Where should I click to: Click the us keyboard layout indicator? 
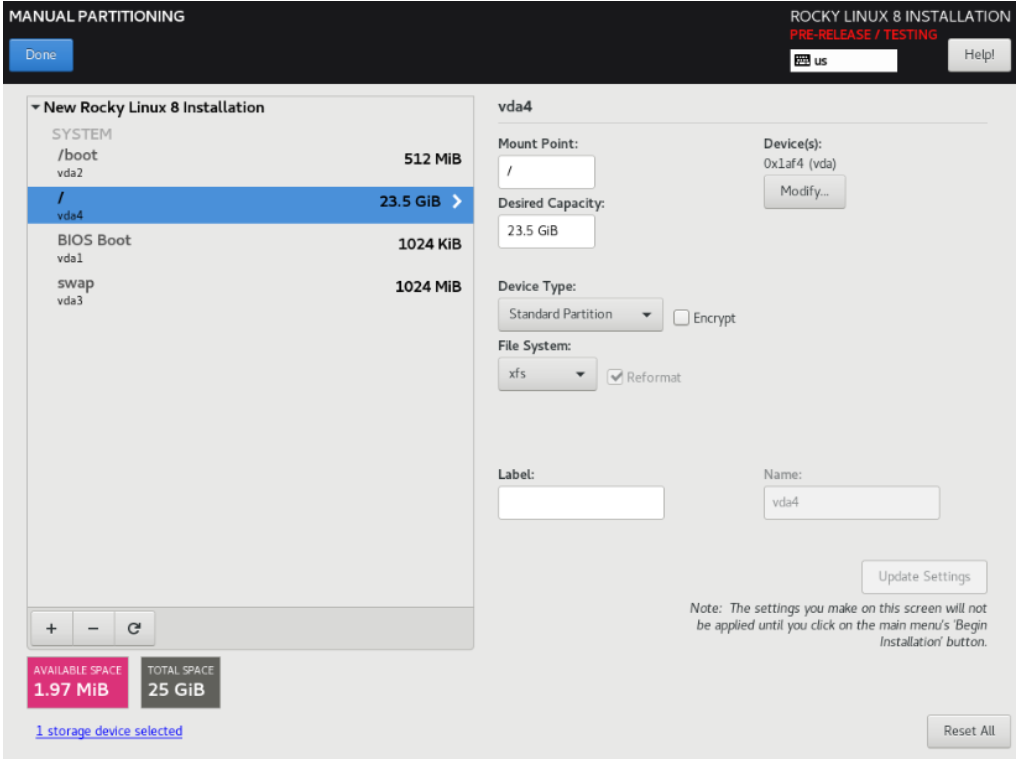click(843, 60)
